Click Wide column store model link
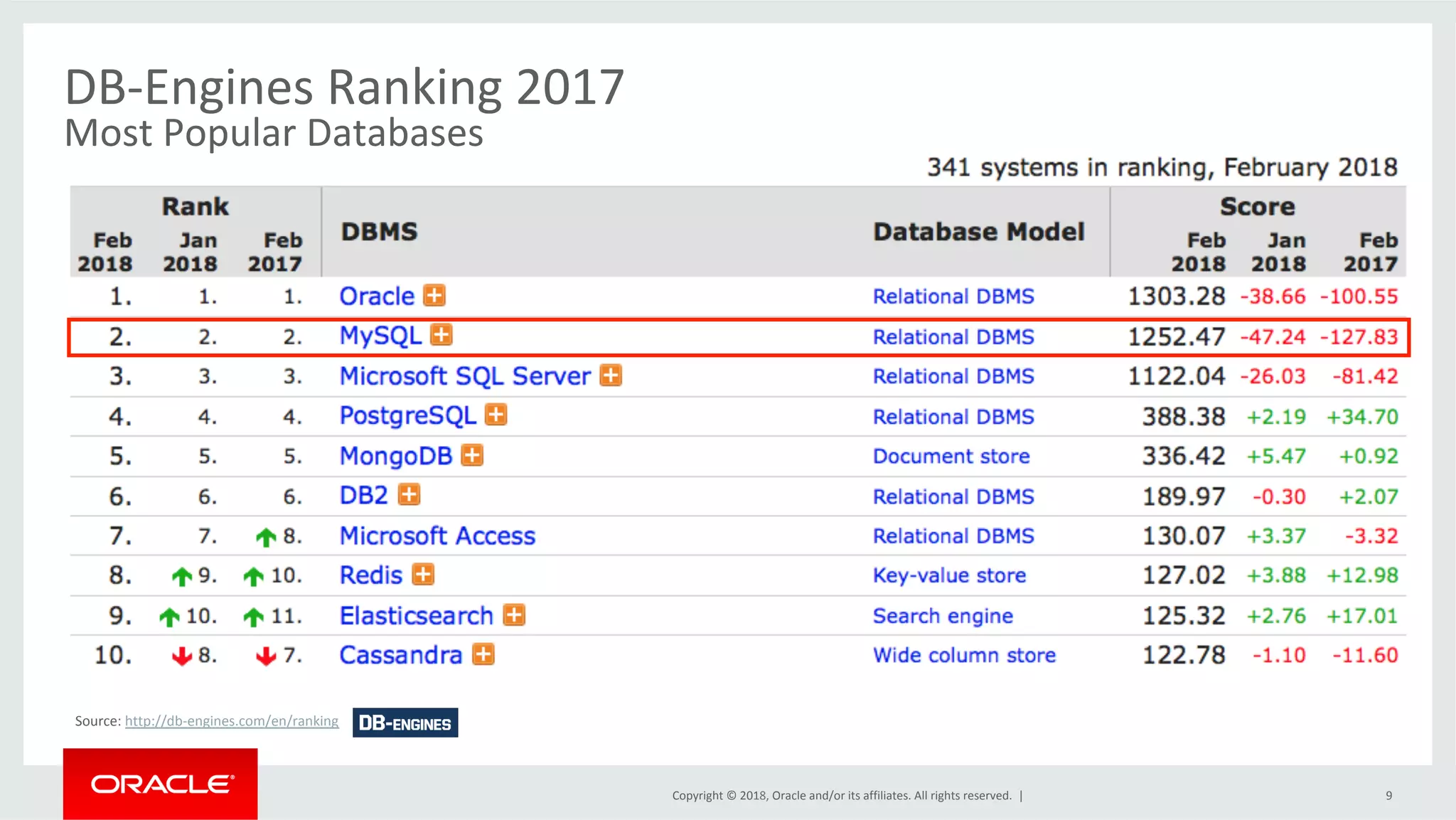The height and width of the screenshot is (820, 1456). click(x=965, y=655)
